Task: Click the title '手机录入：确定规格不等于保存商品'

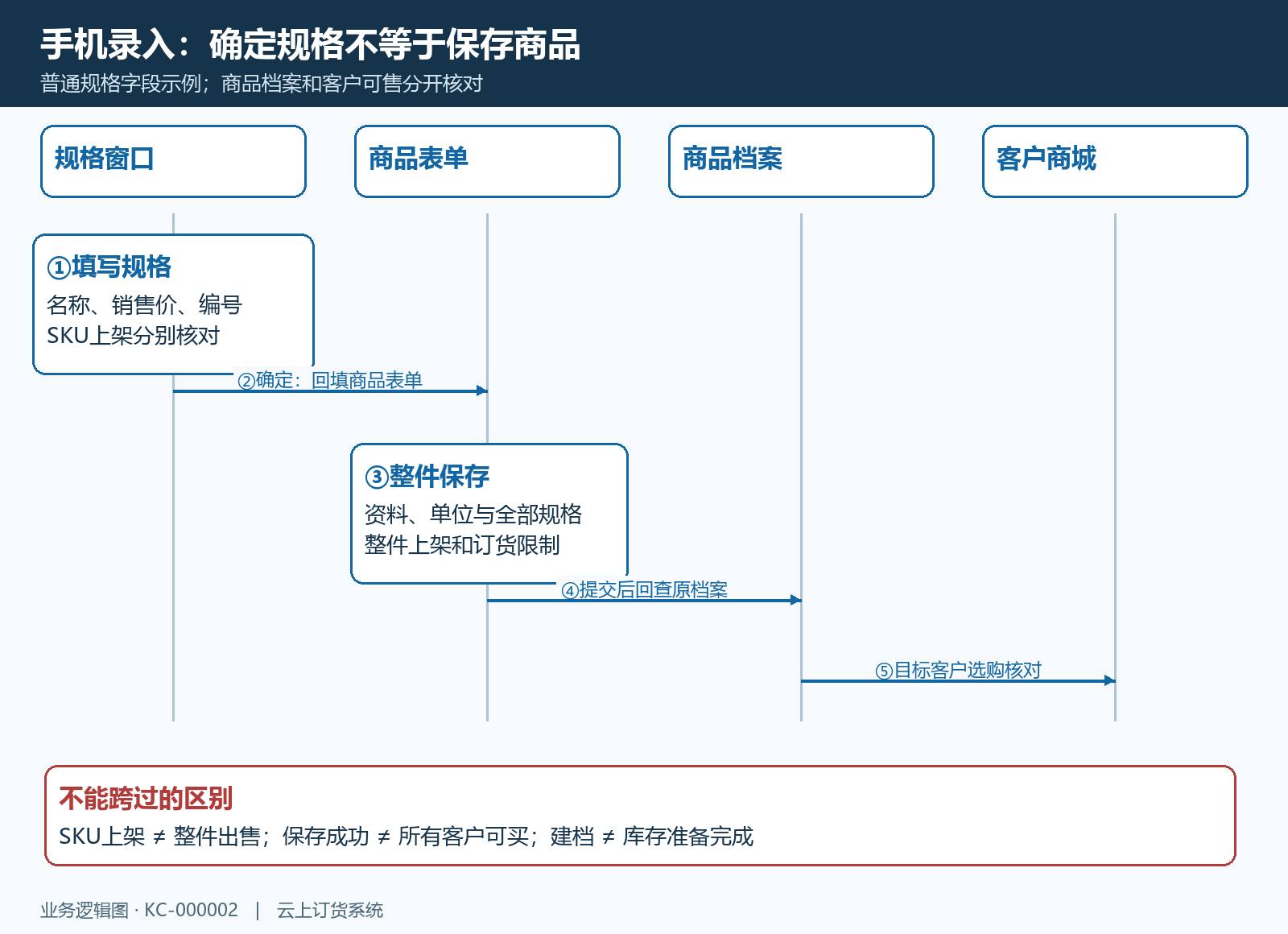Action: [x=310, y=44]
